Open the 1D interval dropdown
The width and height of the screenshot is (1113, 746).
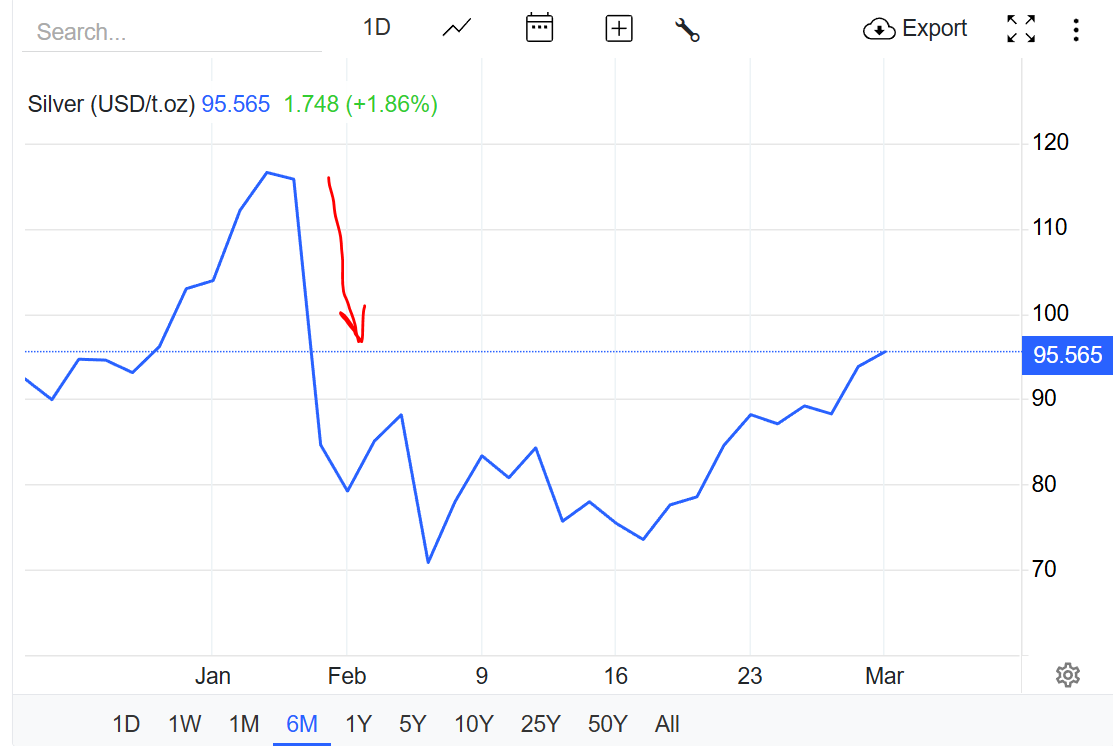[x=376, y=28]
